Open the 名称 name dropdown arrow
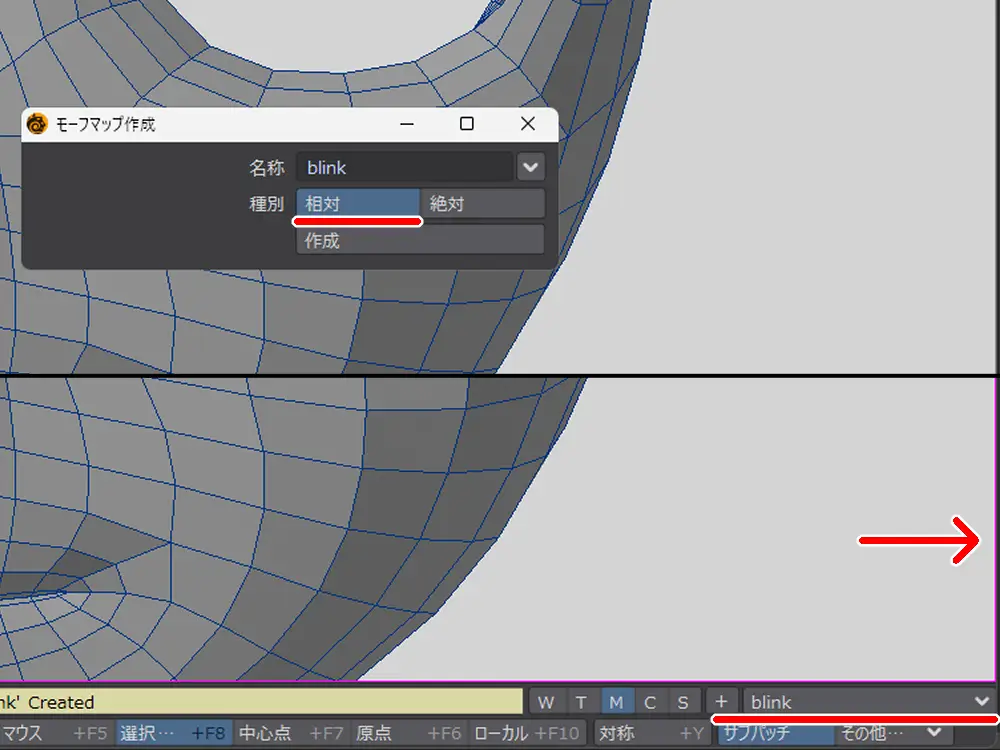Screen dimensions: 1000x750 pos(530,167)
